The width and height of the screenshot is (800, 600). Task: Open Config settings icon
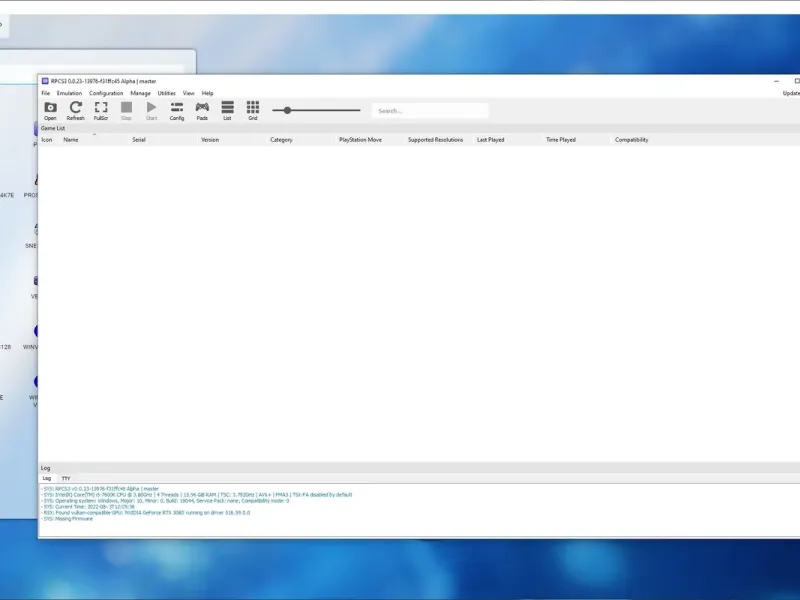(x=177, y=110)
